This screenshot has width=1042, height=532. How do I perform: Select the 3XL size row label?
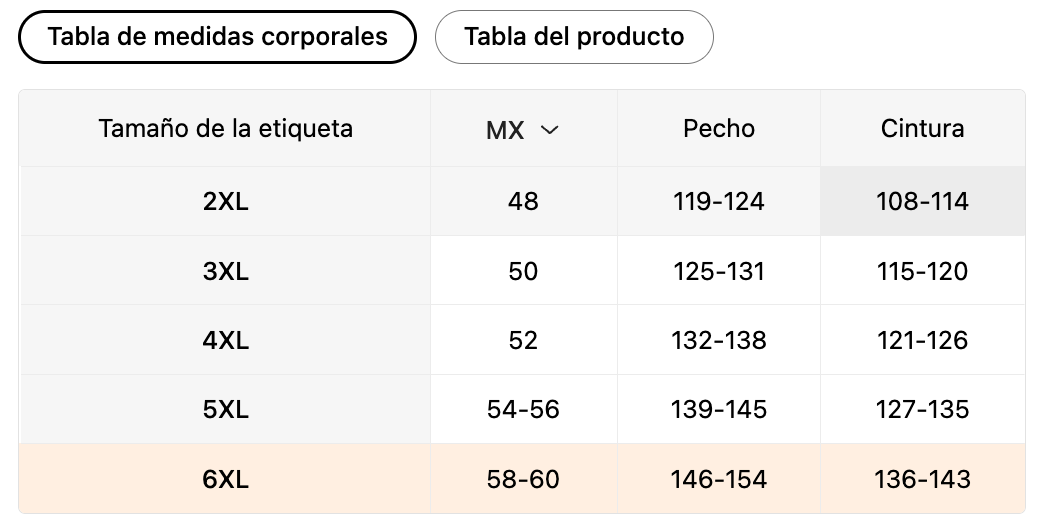coord(225,271)
